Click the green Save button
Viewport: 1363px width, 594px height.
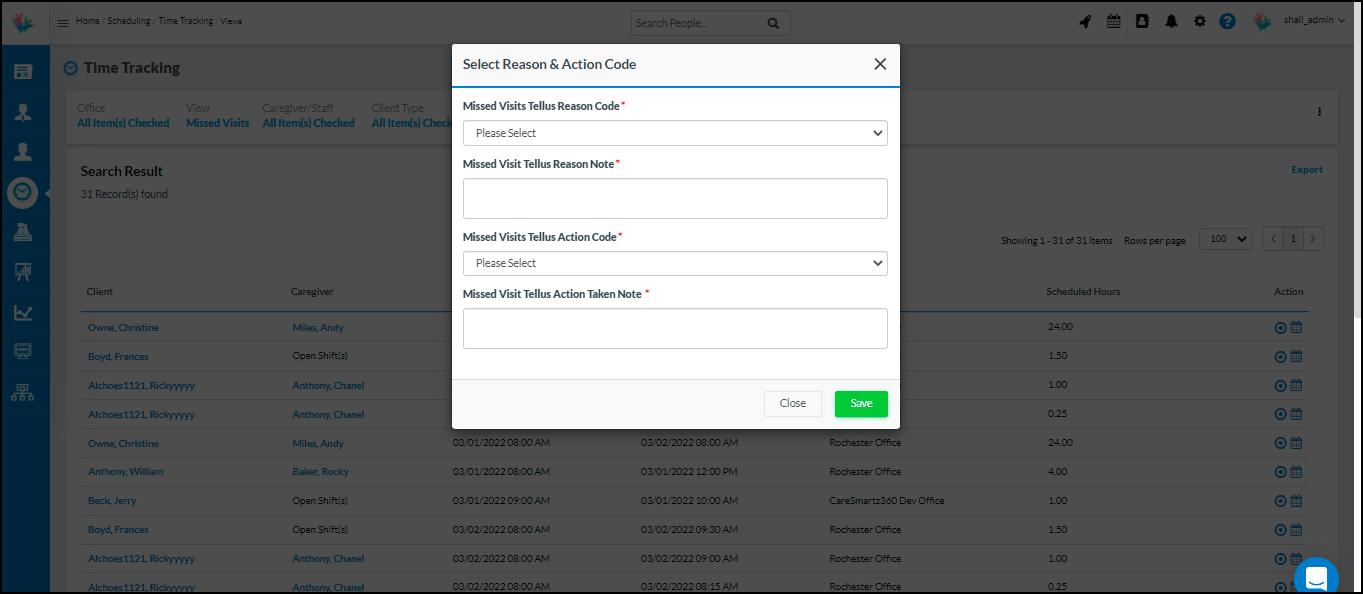coord(860,403)
